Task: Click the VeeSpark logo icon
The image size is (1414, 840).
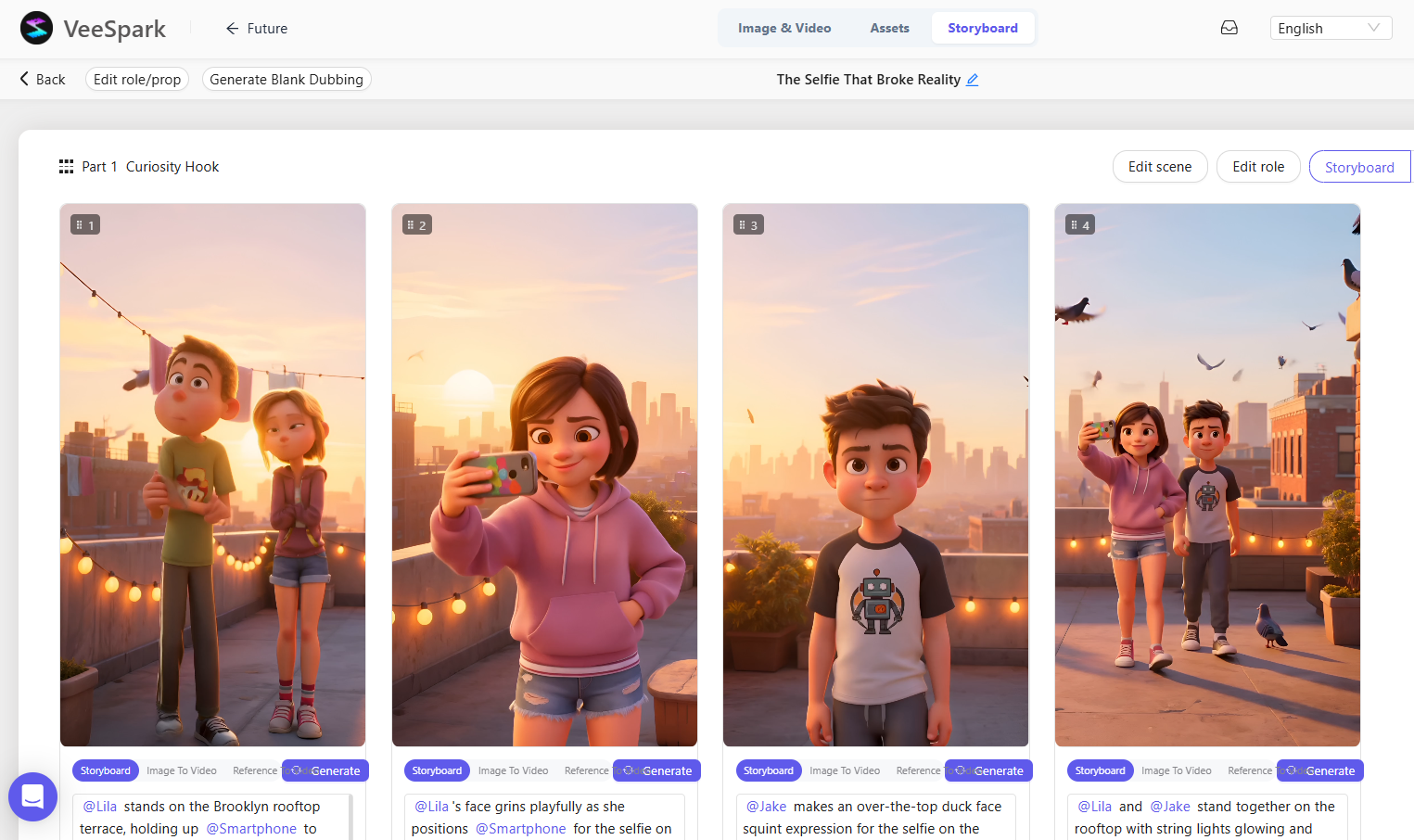Action: (36, 28)
